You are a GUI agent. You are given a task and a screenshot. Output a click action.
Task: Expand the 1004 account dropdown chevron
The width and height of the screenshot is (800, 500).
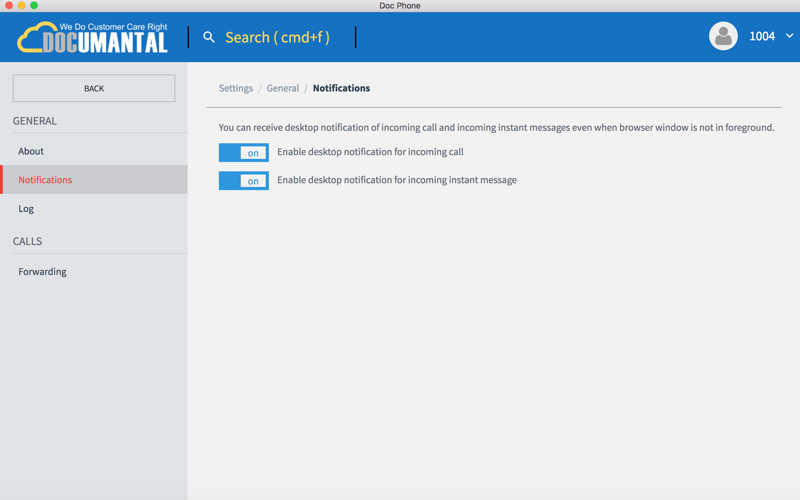789,36
